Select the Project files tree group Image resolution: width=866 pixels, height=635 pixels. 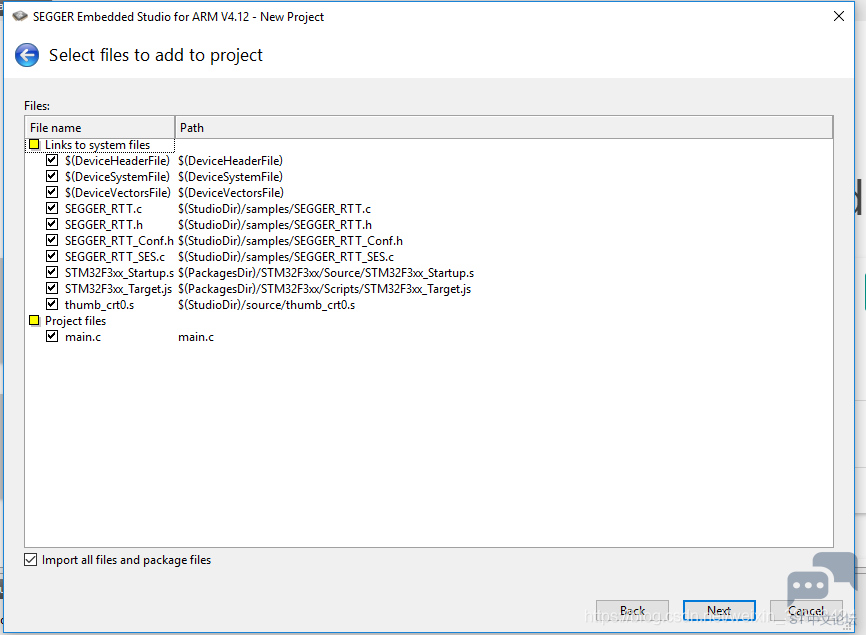point(75,321)
